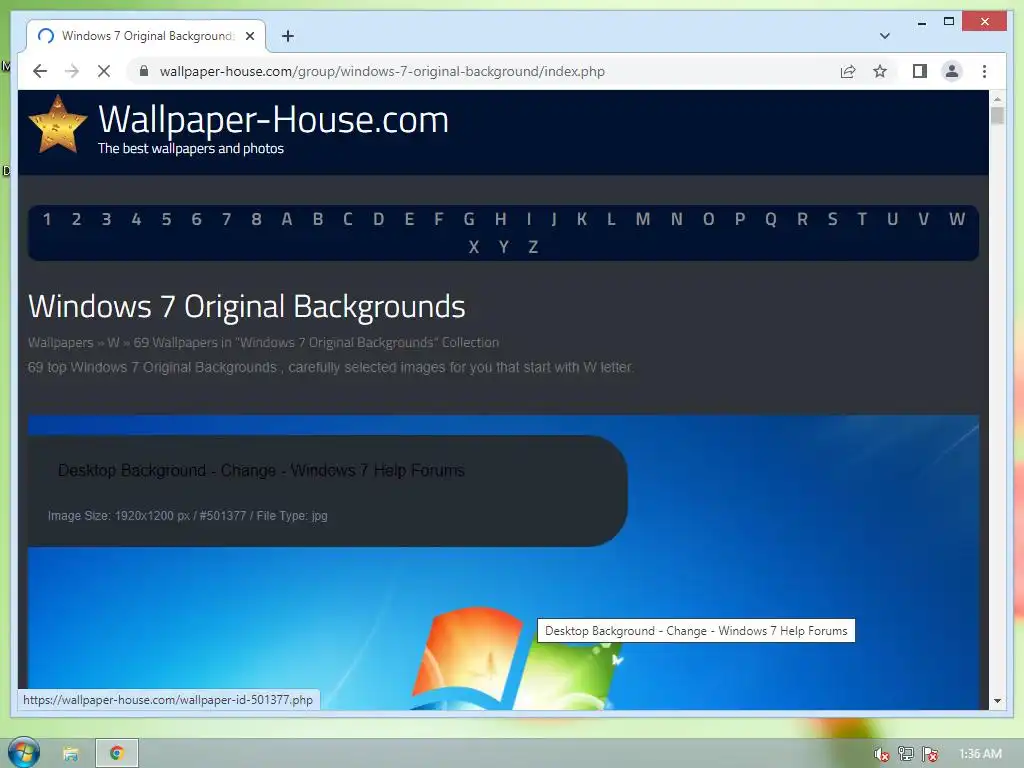The width and height of the screenshot is (1024, 768).
Task: Click the page scrollbar down arrow
Action: [997, 701]
